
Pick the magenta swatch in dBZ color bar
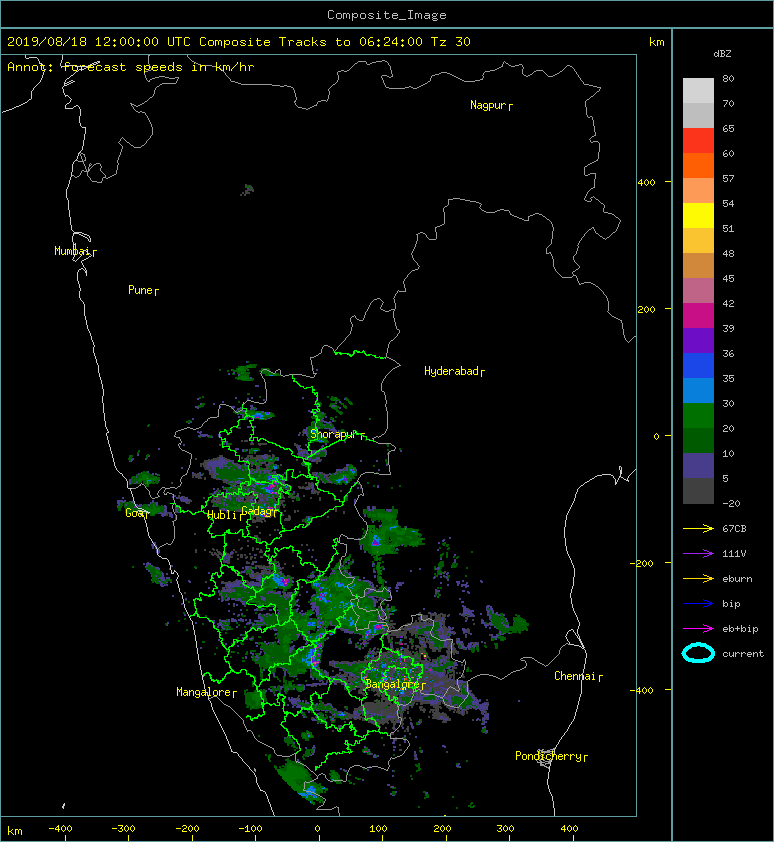698,316
